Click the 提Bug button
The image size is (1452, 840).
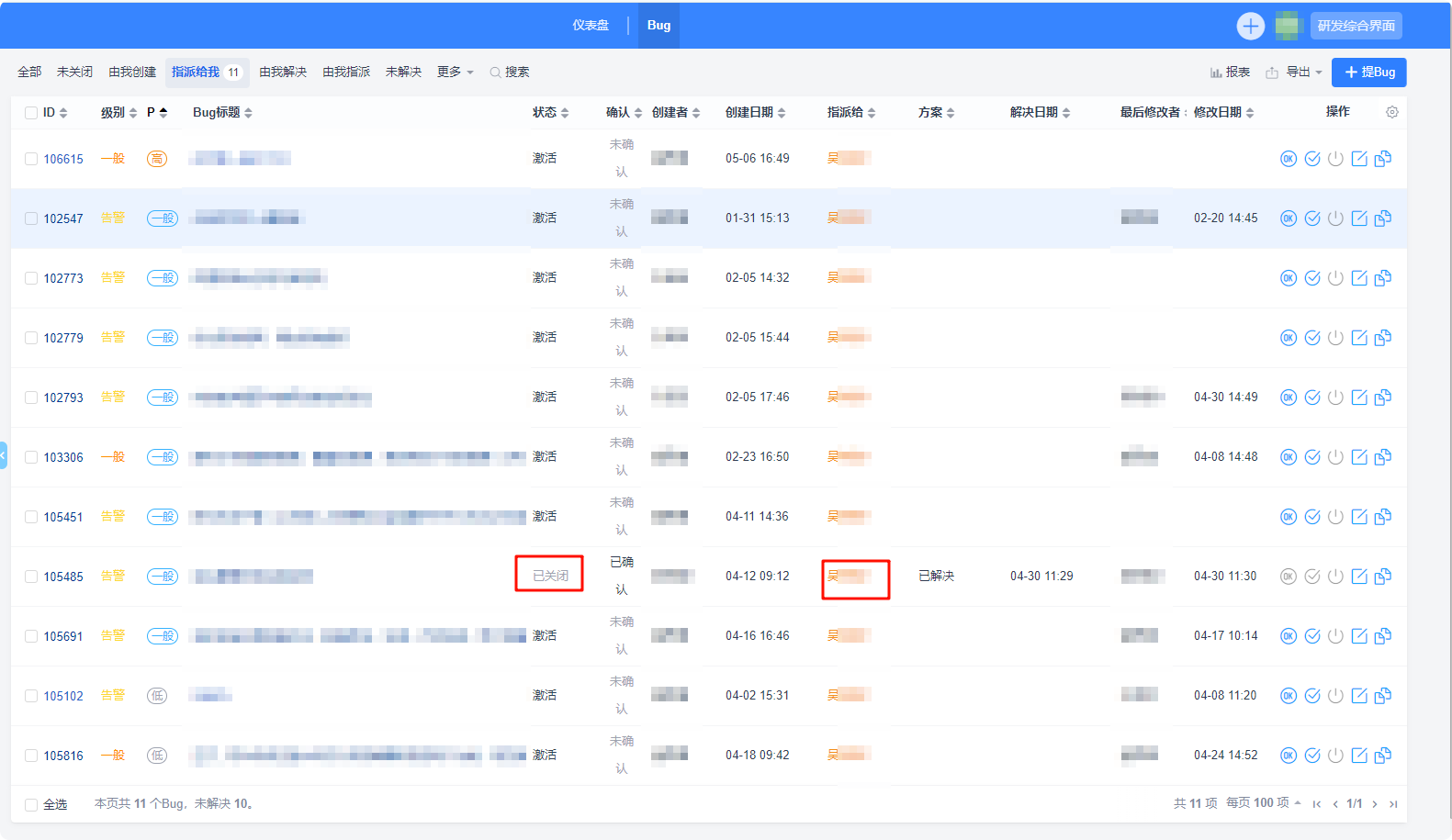[x=1368, y=72]
